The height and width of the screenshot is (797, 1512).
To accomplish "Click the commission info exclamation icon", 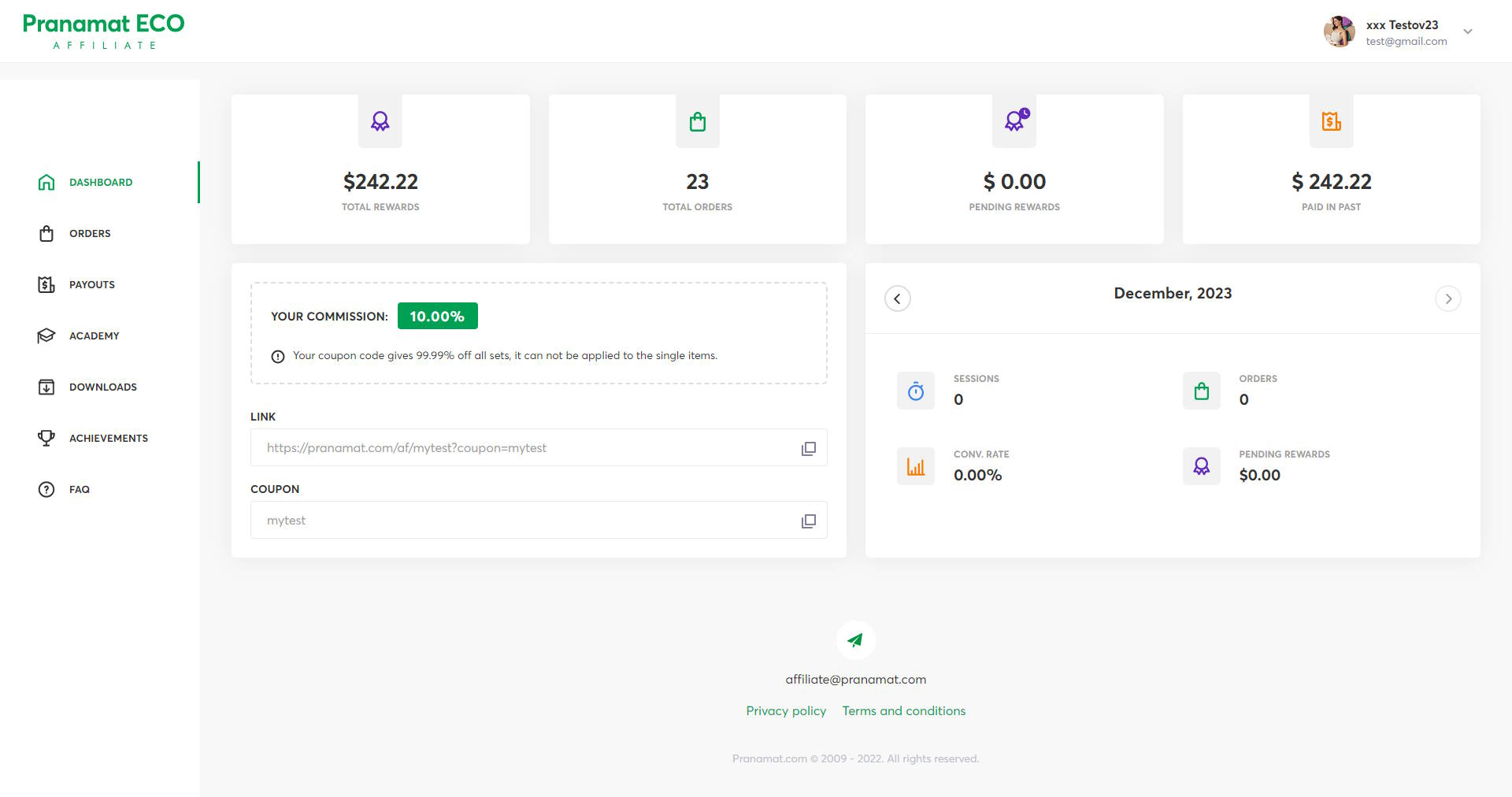I will pos(278,356).
